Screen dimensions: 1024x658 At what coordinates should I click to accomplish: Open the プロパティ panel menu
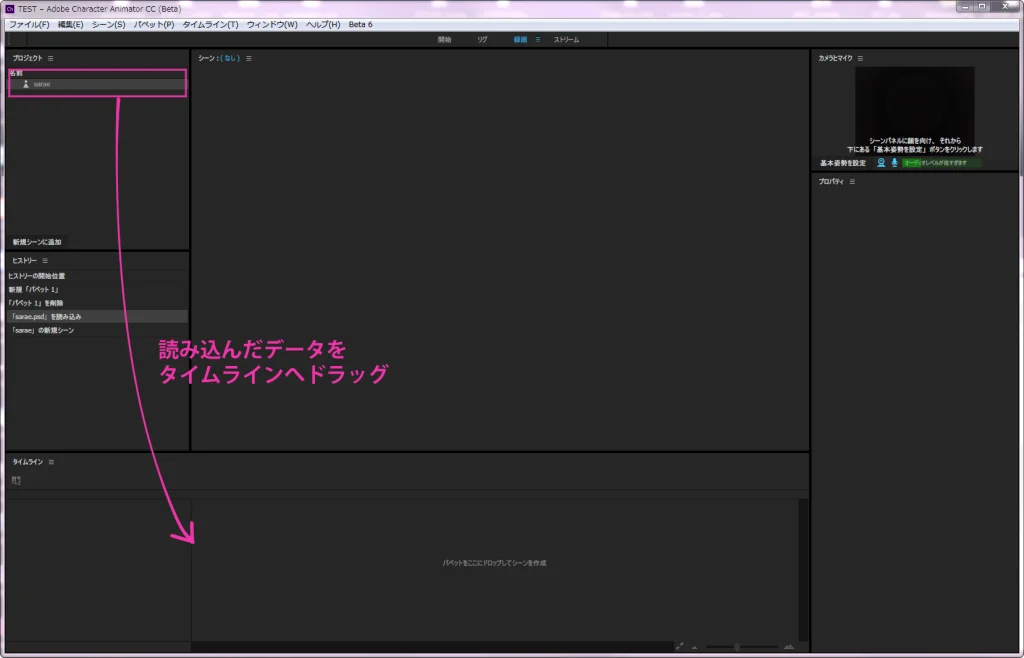point(852,181)
